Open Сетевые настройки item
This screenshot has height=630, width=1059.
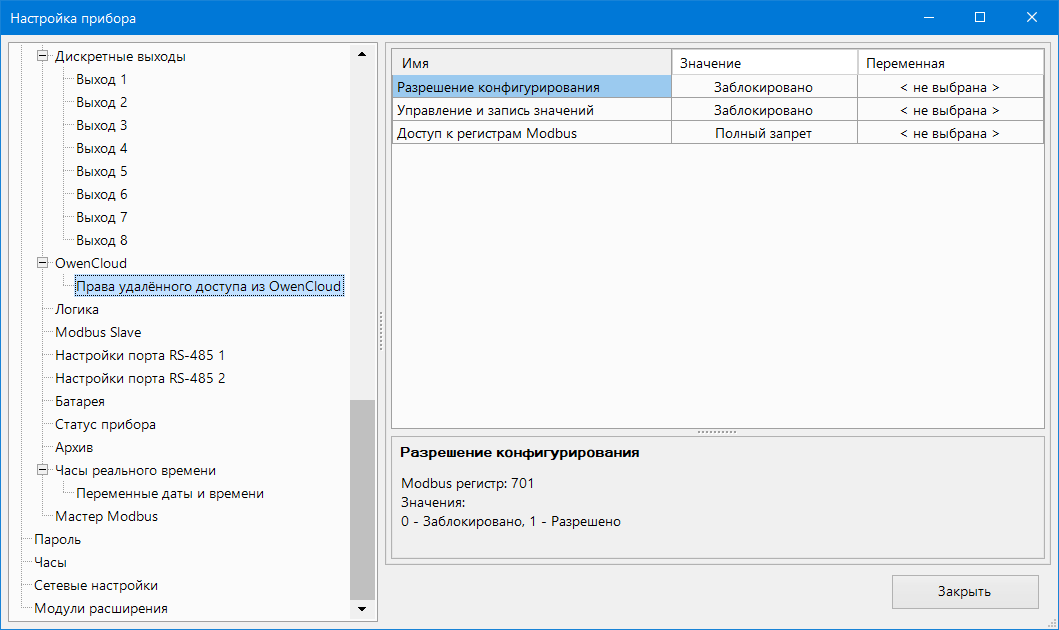coord(96,586)
